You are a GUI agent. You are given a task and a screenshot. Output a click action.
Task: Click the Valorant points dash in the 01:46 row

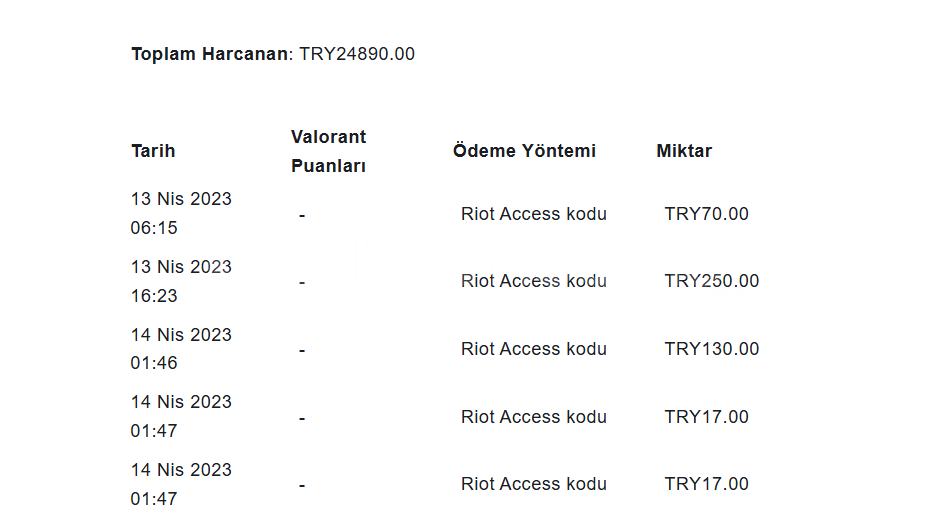click(302, 350)
